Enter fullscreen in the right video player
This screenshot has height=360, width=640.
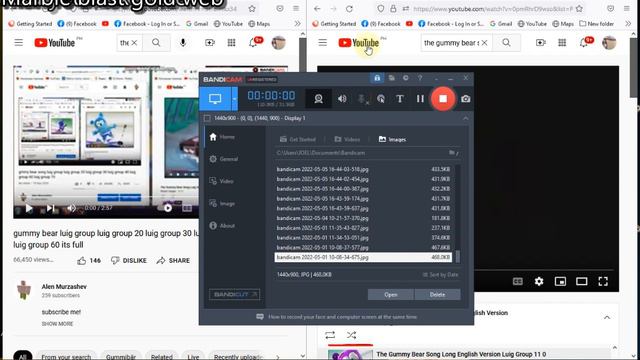pyautogui.click(x=603, y=281)
